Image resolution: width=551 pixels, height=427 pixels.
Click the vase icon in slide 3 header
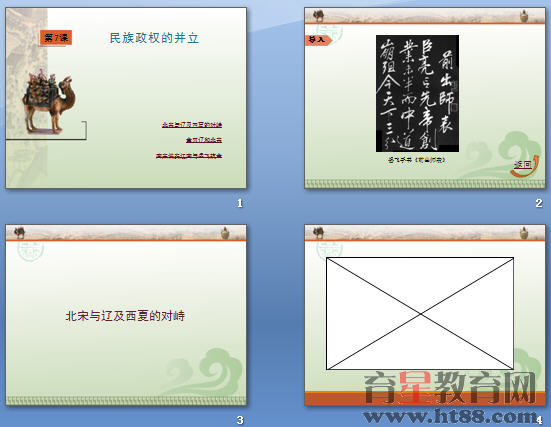click(225, 233)
